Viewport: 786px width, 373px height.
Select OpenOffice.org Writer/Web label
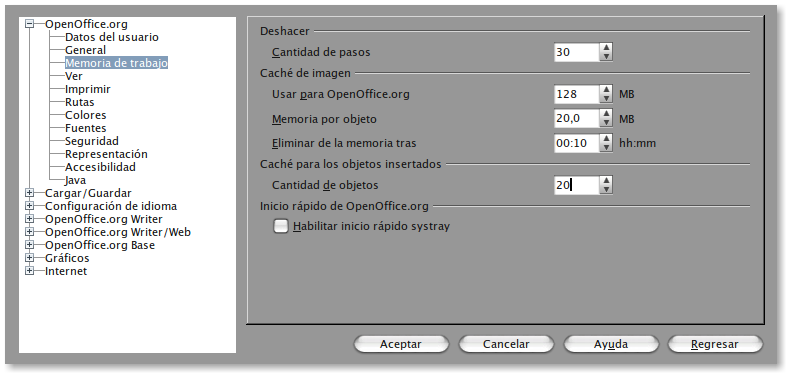118,232
